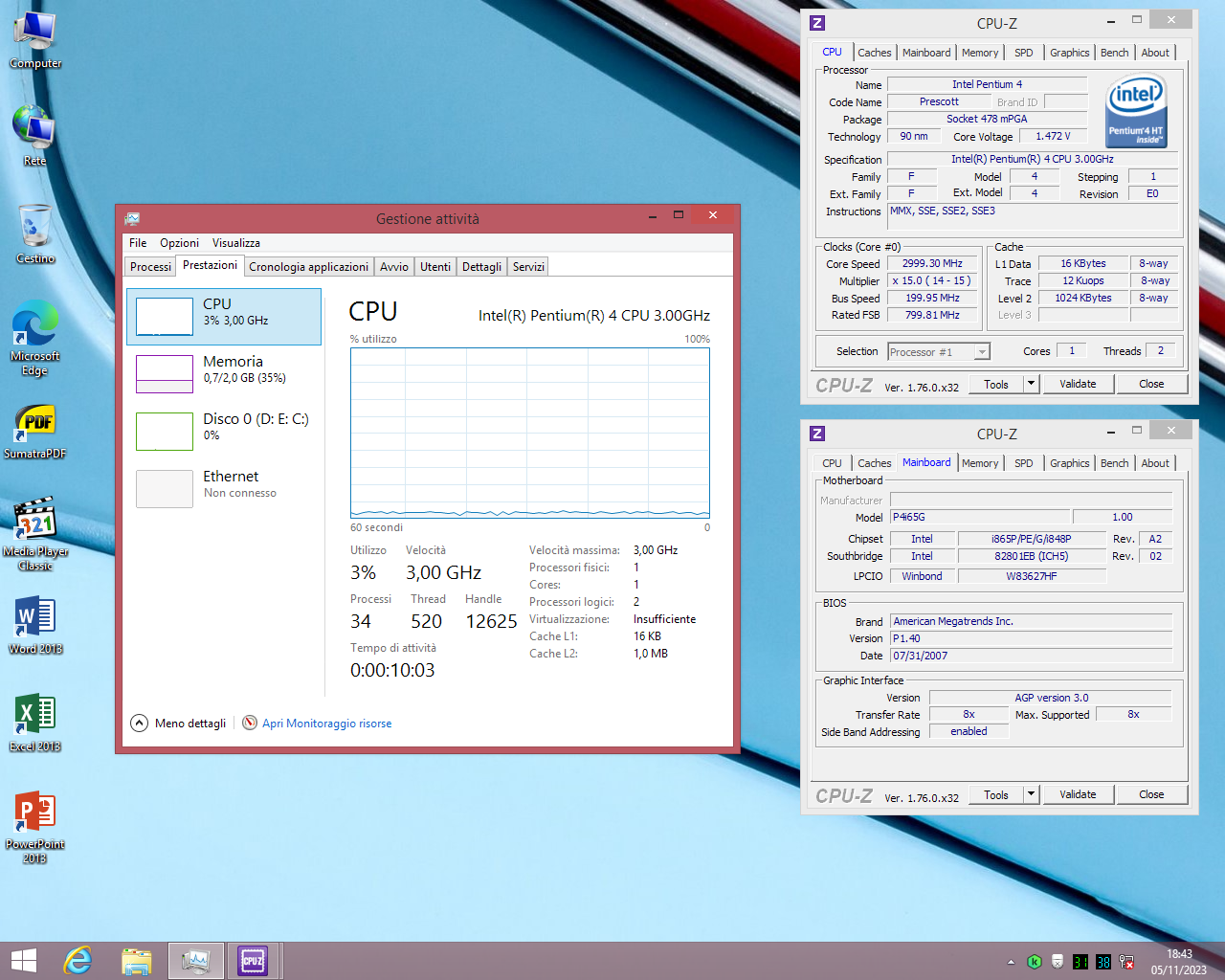
Task: Expand the Processor #1 selection dropdown
Action: 981,352
